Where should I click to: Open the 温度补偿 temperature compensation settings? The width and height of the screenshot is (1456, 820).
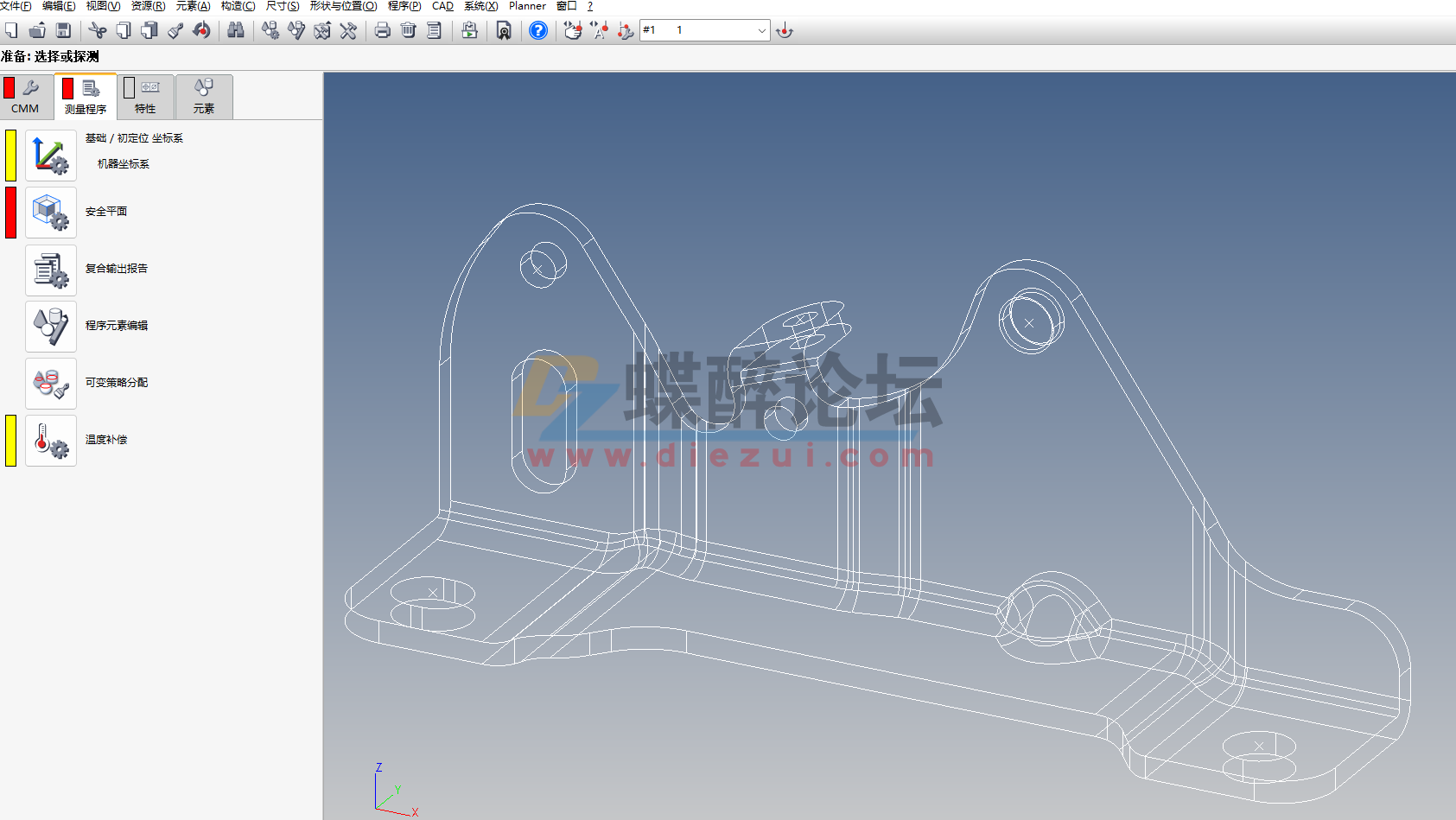click(x=50, y=440)
